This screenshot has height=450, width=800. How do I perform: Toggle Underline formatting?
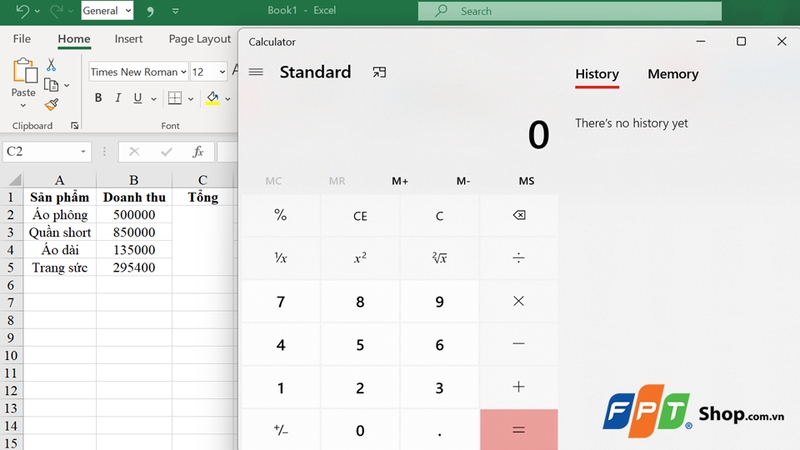point(137,98)
